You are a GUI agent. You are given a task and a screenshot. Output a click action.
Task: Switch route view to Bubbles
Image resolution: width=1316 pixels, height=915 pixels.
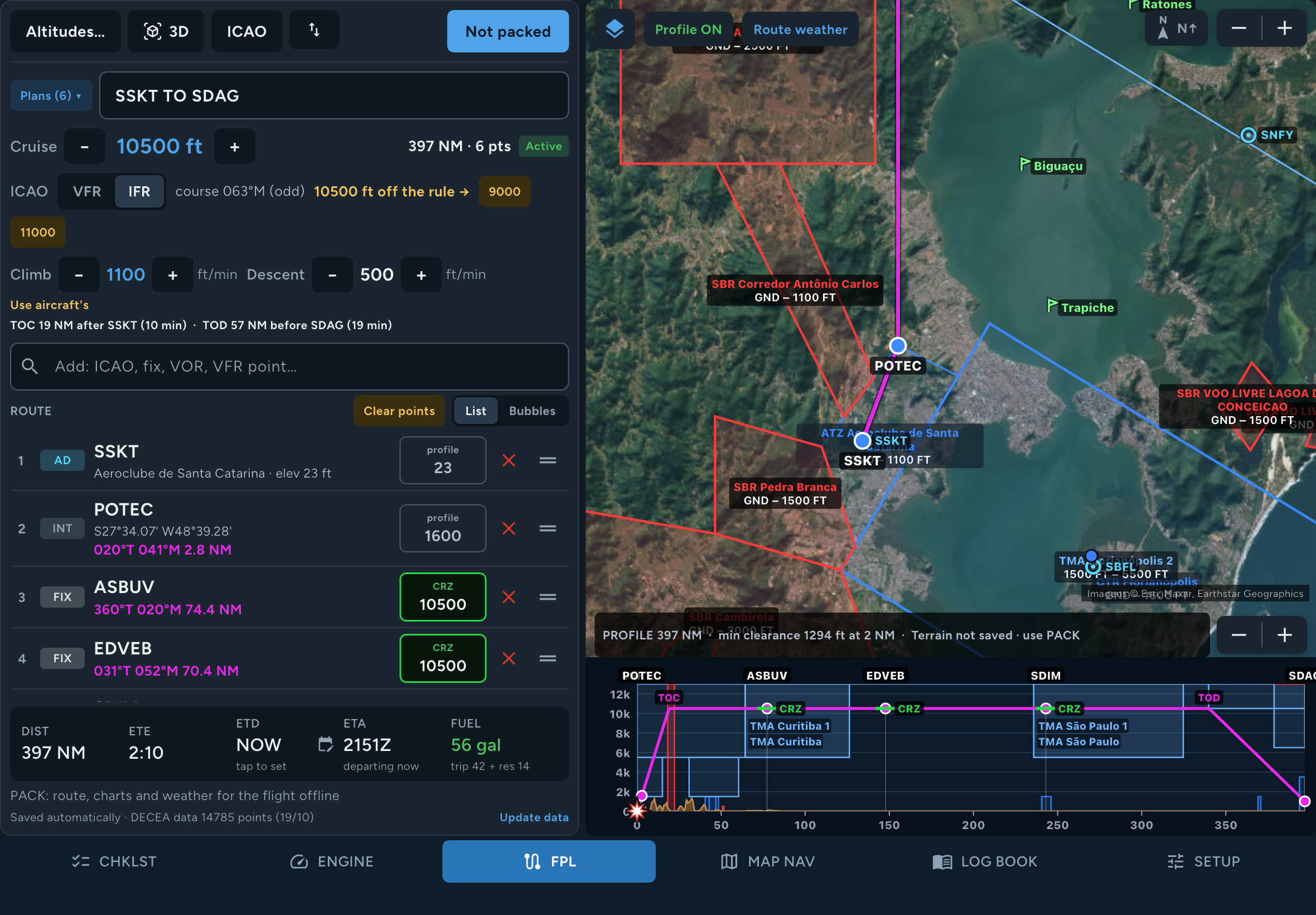point(532,411)
